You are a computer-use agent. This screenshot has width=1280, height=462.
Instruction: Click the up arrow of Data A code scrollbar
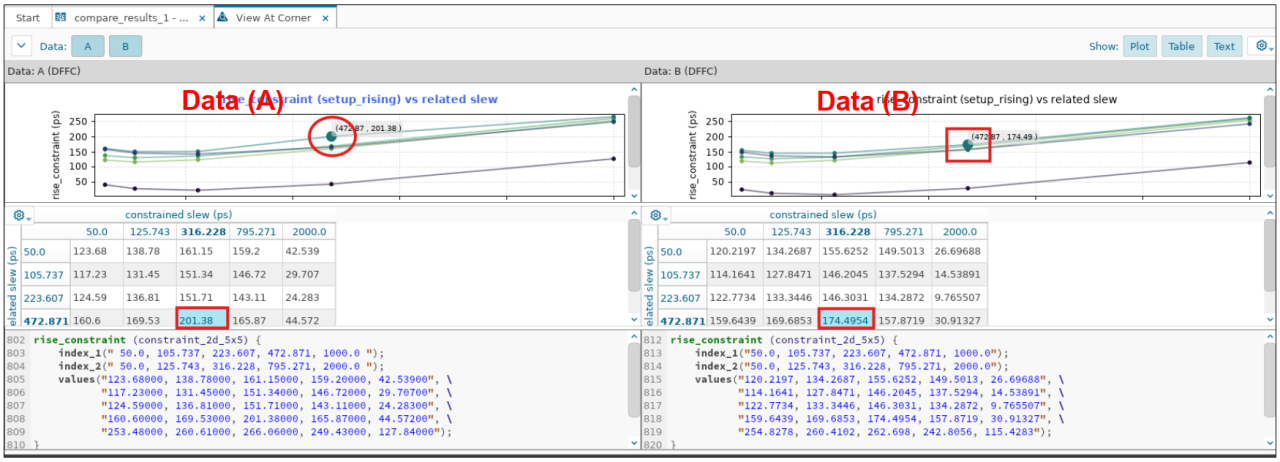point(633,338)
